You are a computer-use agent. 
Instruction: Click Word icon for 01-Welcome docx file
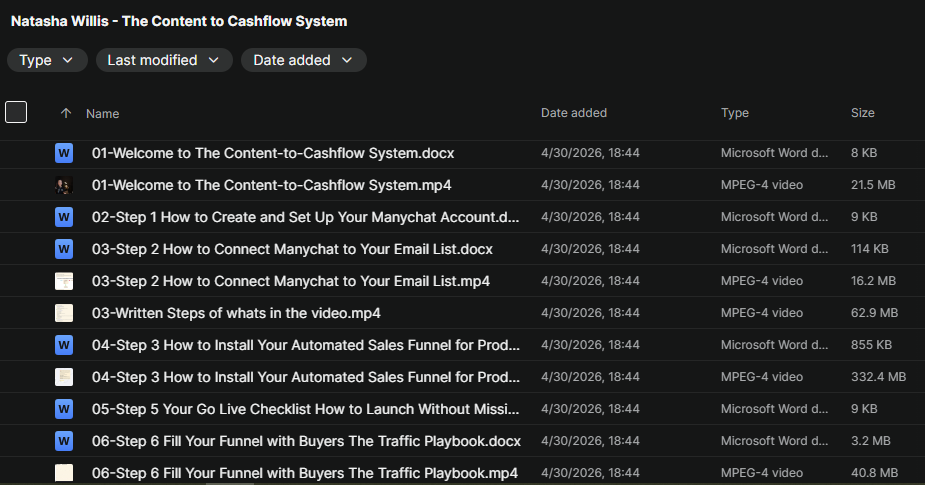click(64, 153)
